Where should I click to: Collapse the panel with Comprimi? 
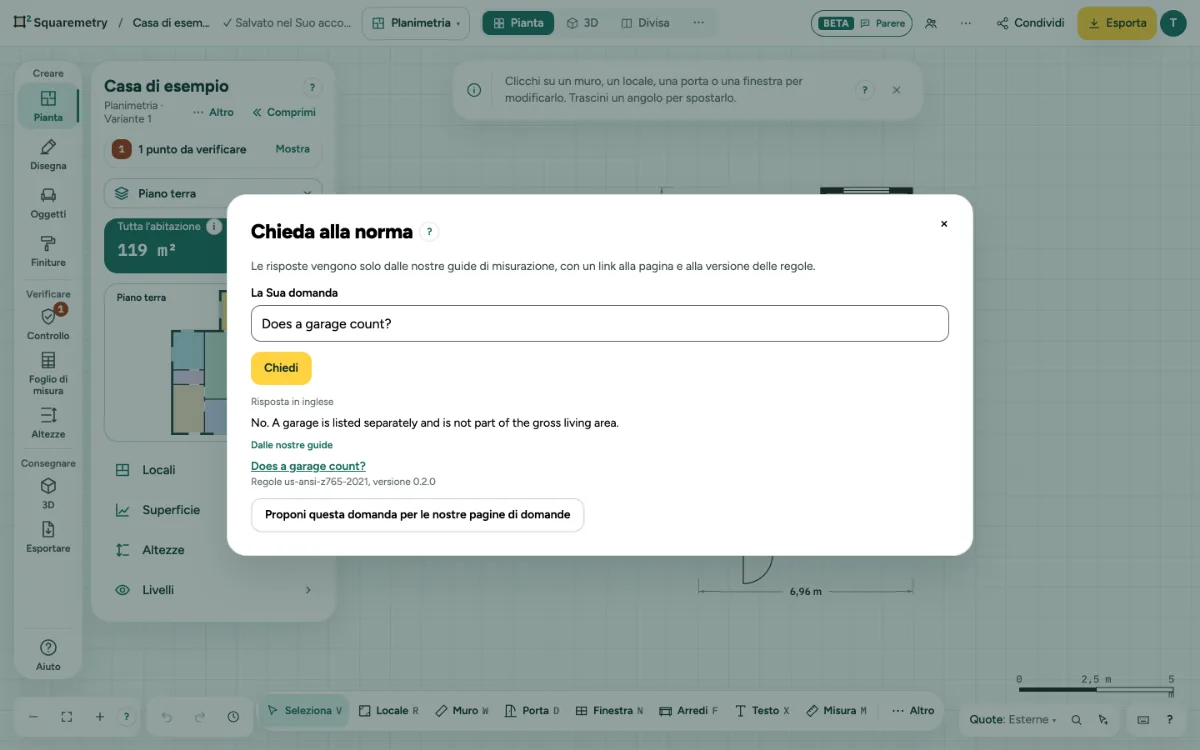pyautogui.click(x=284, y=112)
